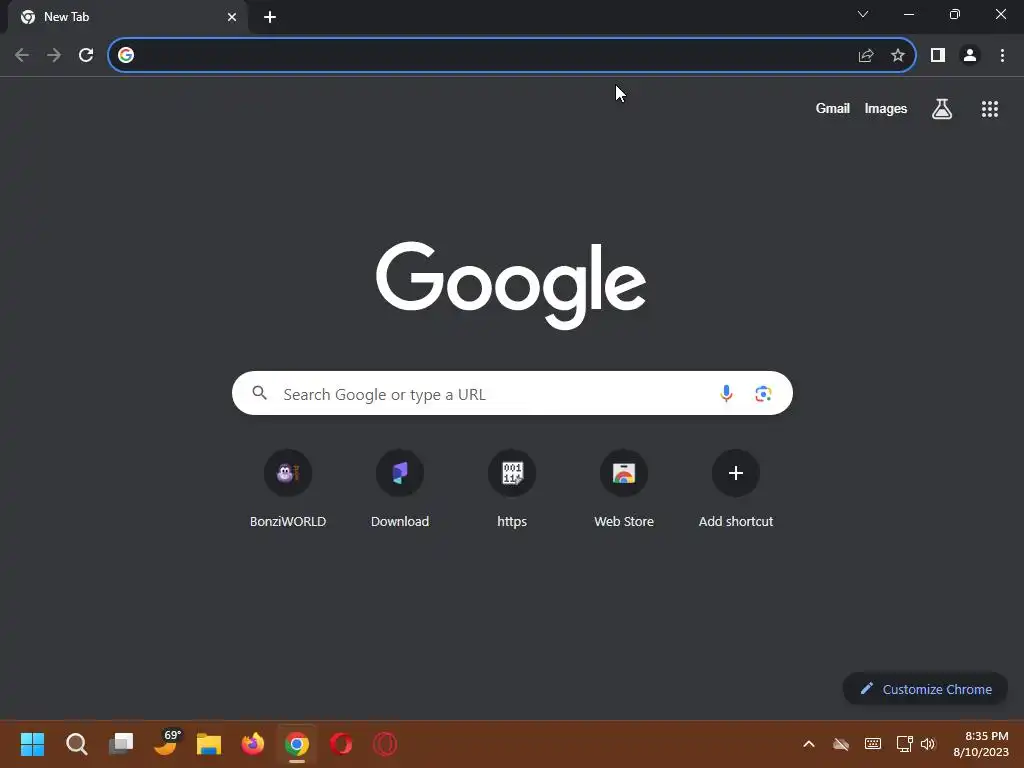Click magnifier icon in search box
1024x768 pixels.
coord(260,393)
